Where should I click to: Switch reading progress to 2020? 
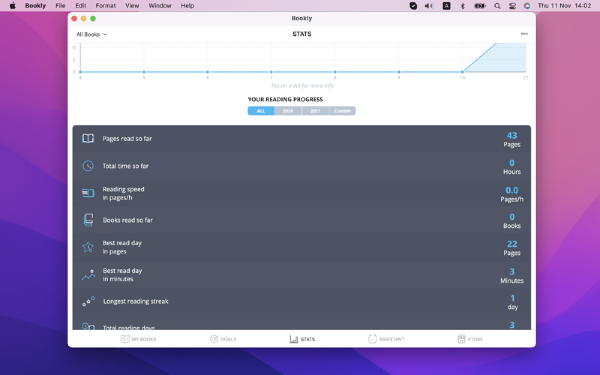288,111
